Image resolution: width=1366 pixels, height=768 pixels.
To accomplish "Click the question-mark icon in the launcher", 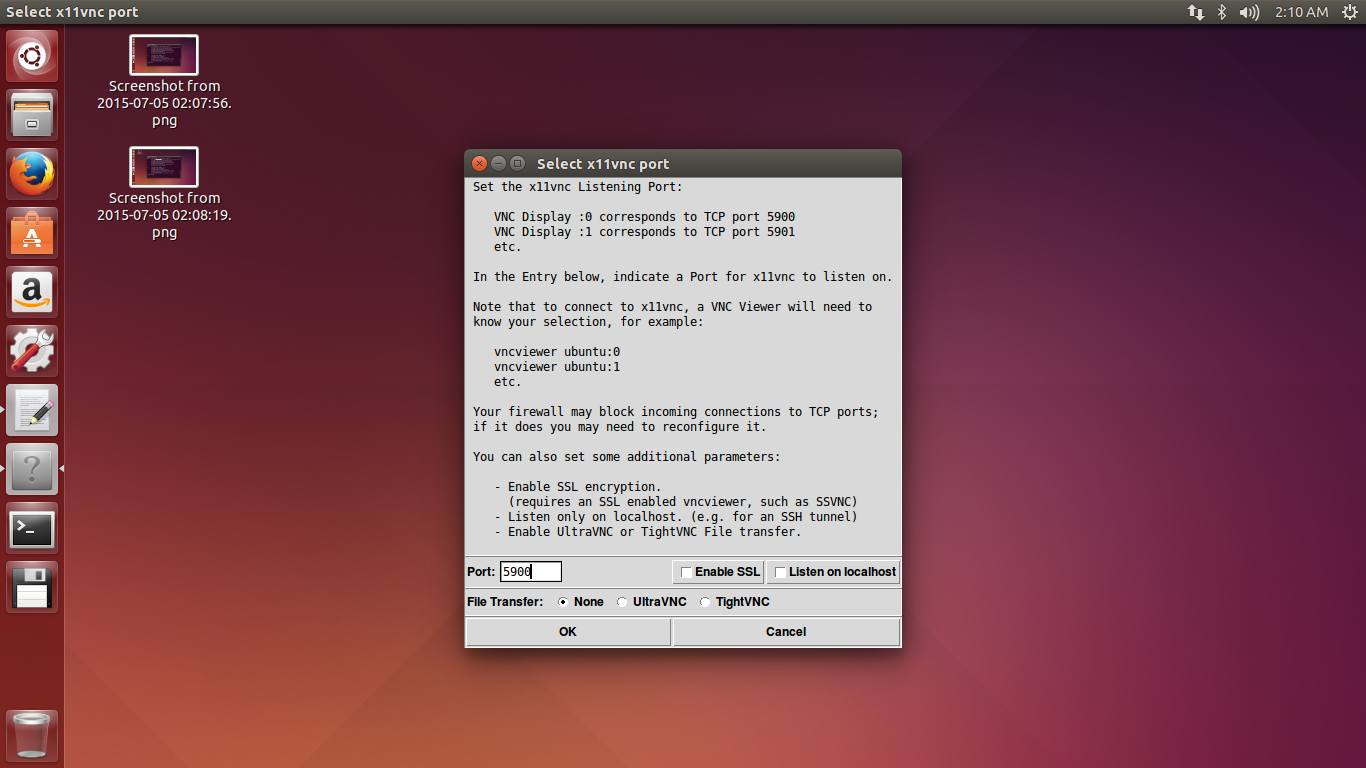I will pyautogui.click(x=32, y=469).
